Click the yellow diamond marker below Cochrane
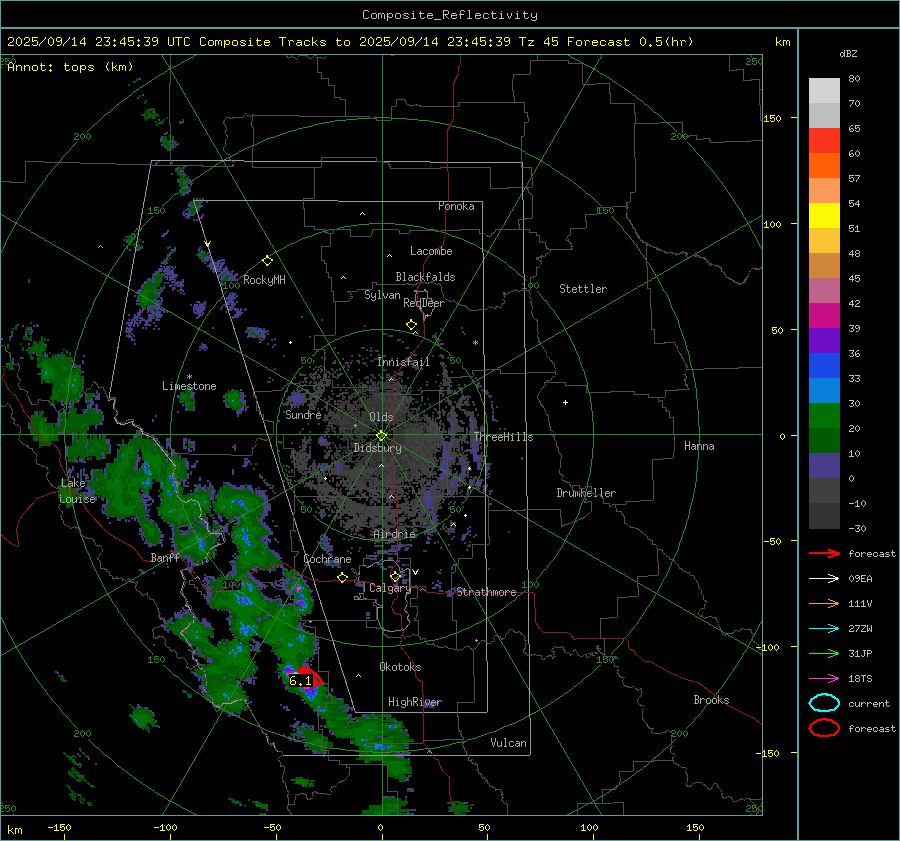Screen dimensions: 900x841 (x=343, y=577)
